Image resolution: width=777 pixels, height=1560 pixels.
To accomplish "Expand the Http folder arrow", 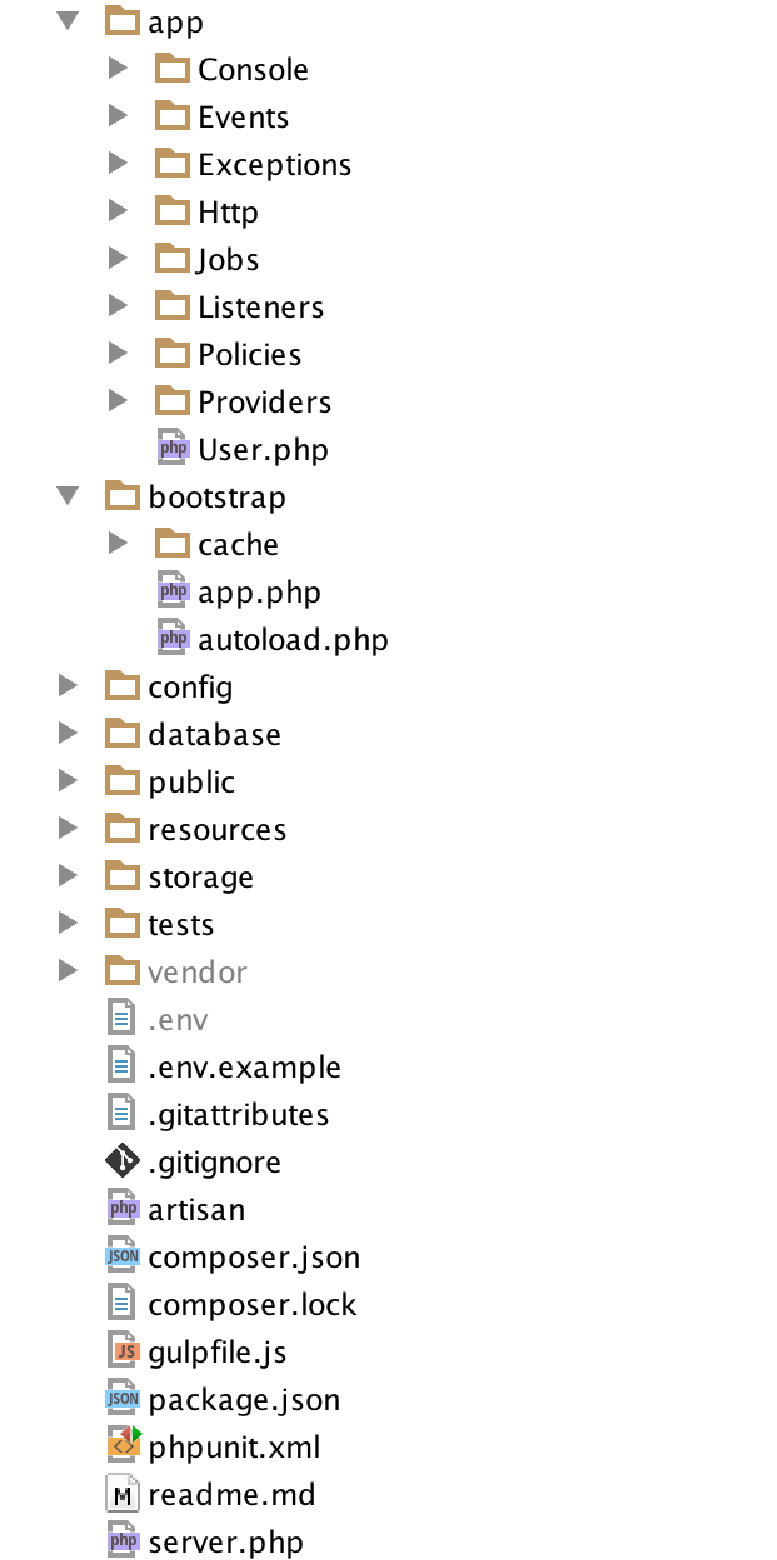I will (118, 211).
